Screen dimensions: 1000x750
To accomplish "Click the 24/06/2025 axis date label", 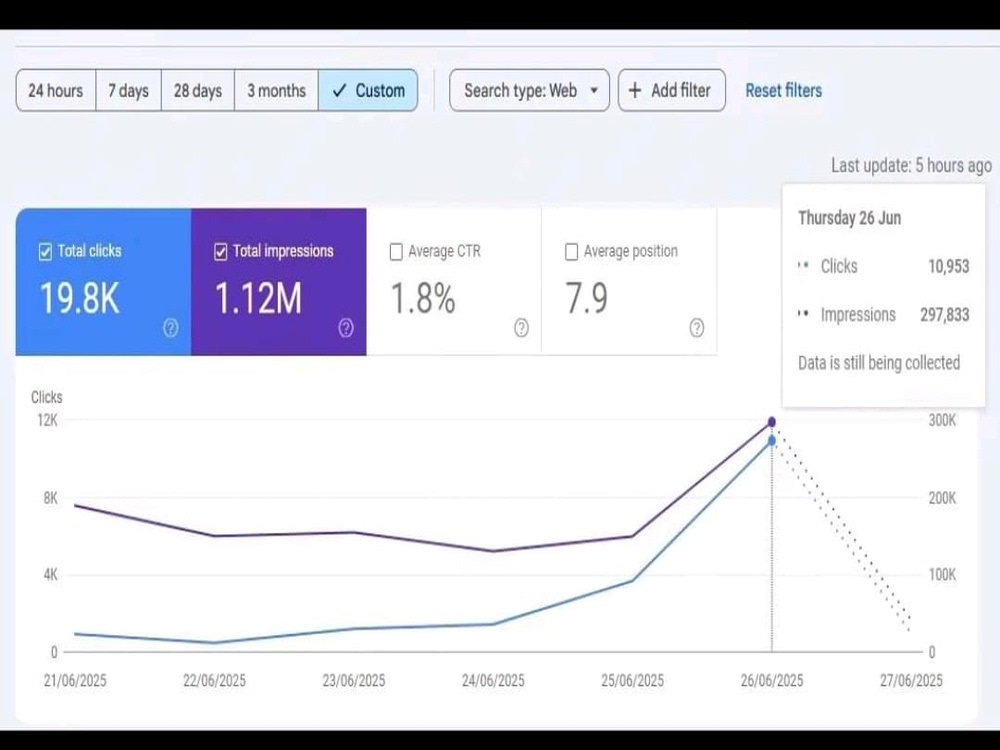I will click(493, 680).
